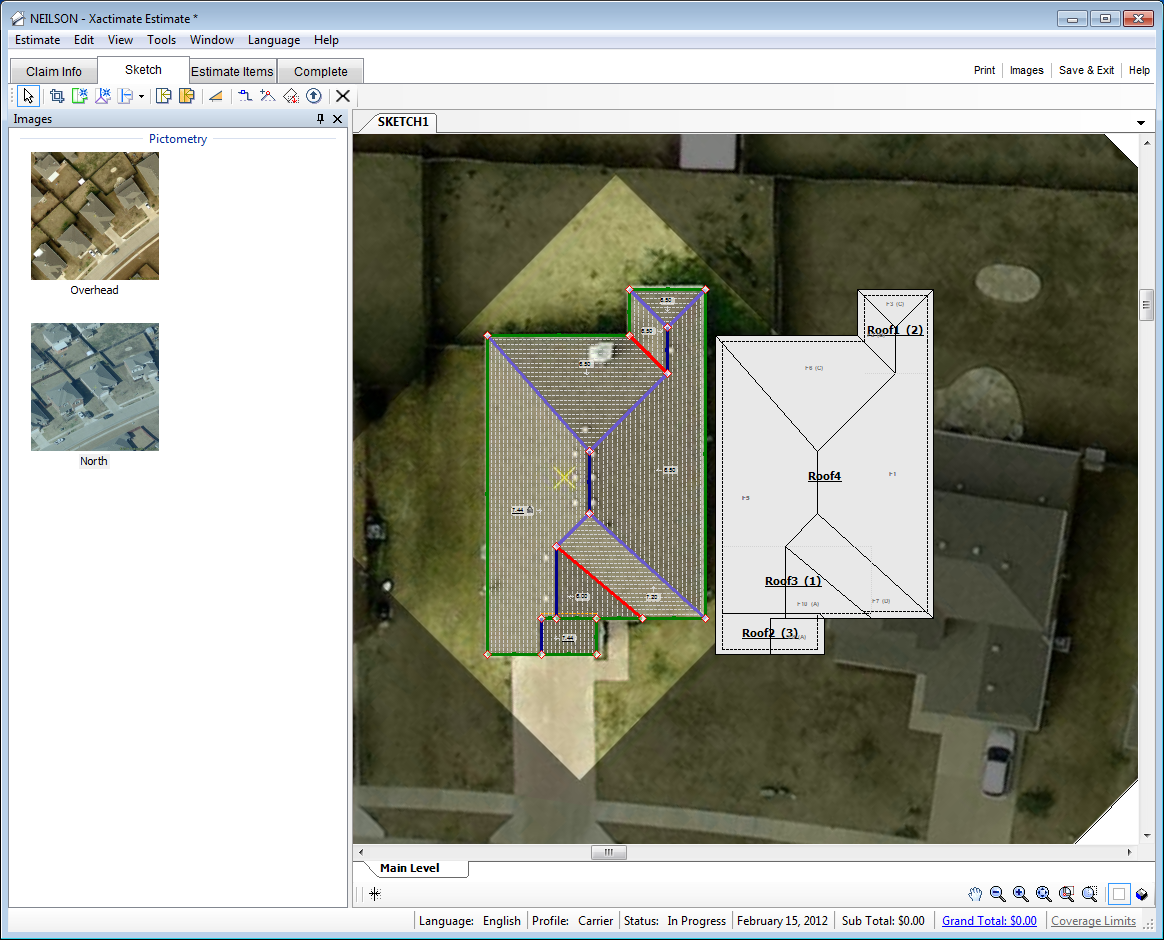Open the sketch tab list dropdown arrow
Image resolution: width=1164 pixels, height=940 pixels.
tap(1141, 123)
